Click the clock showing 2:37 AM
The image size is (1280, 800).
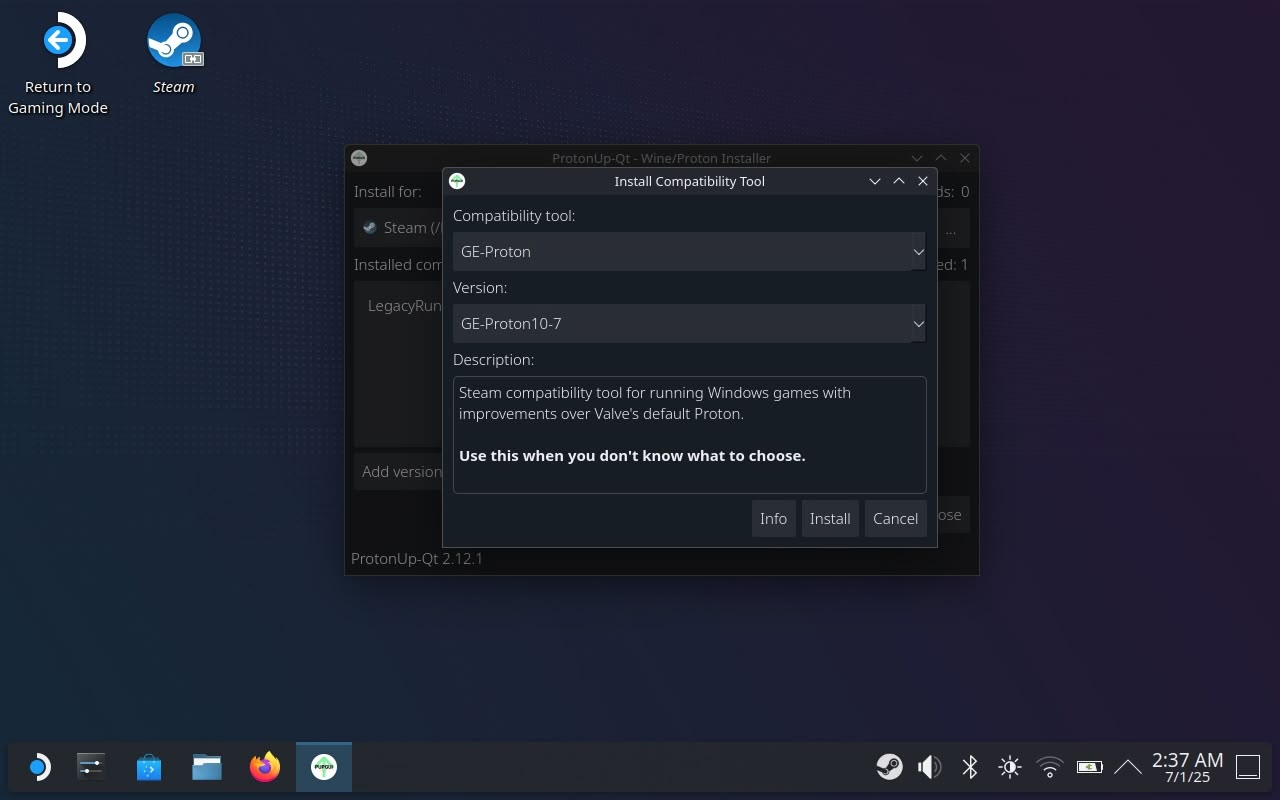(1187, 767)
